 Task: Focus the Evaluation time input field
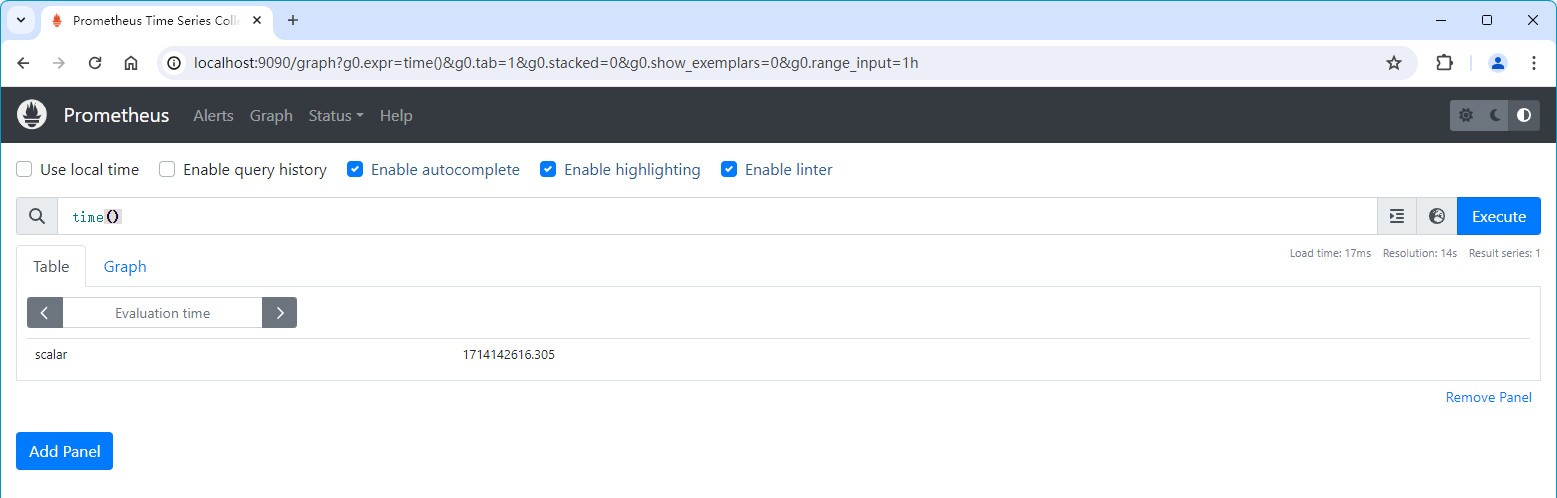click(x=162, y=313)
